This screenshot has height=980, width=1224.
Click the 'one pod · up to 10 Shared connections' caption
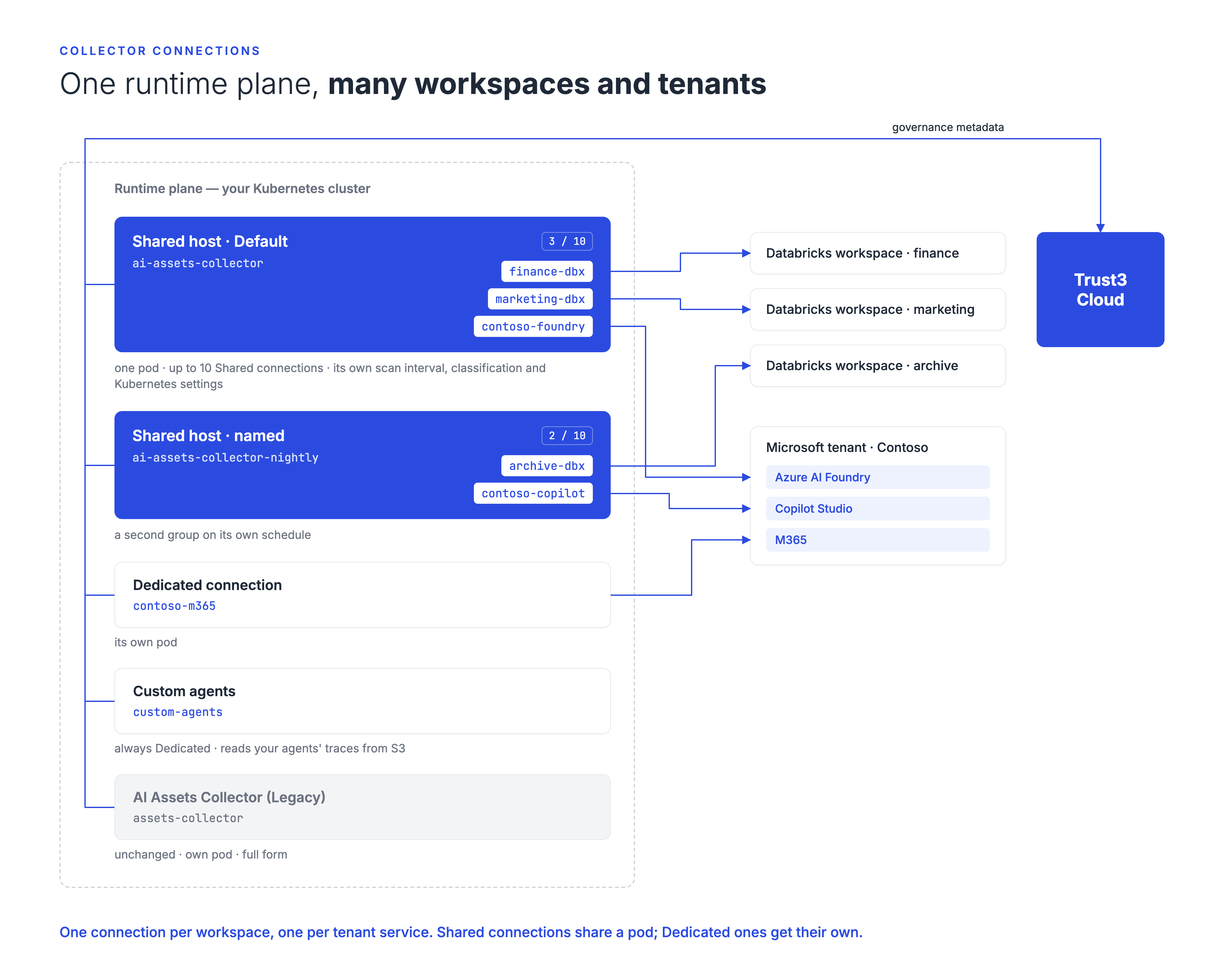(330, 376)
